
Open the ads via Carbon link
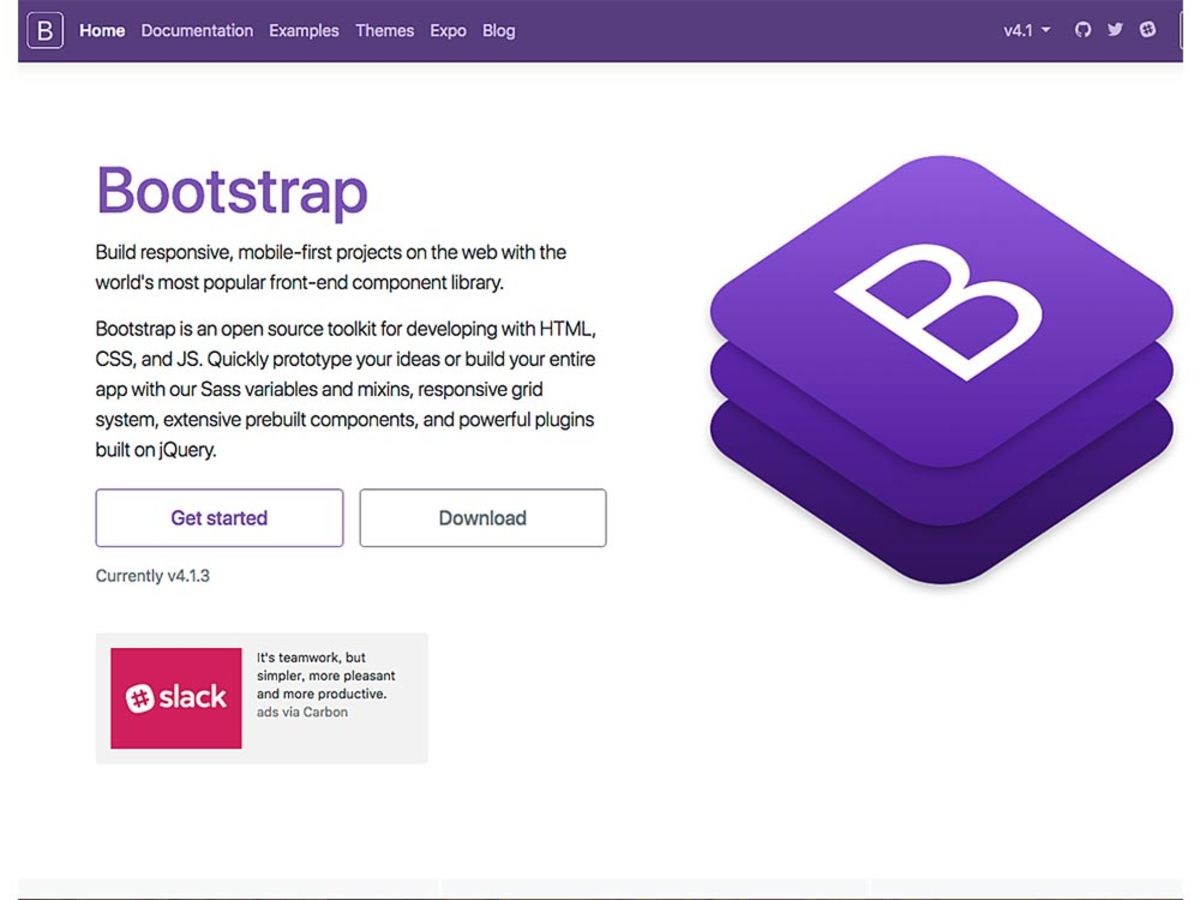303,712
